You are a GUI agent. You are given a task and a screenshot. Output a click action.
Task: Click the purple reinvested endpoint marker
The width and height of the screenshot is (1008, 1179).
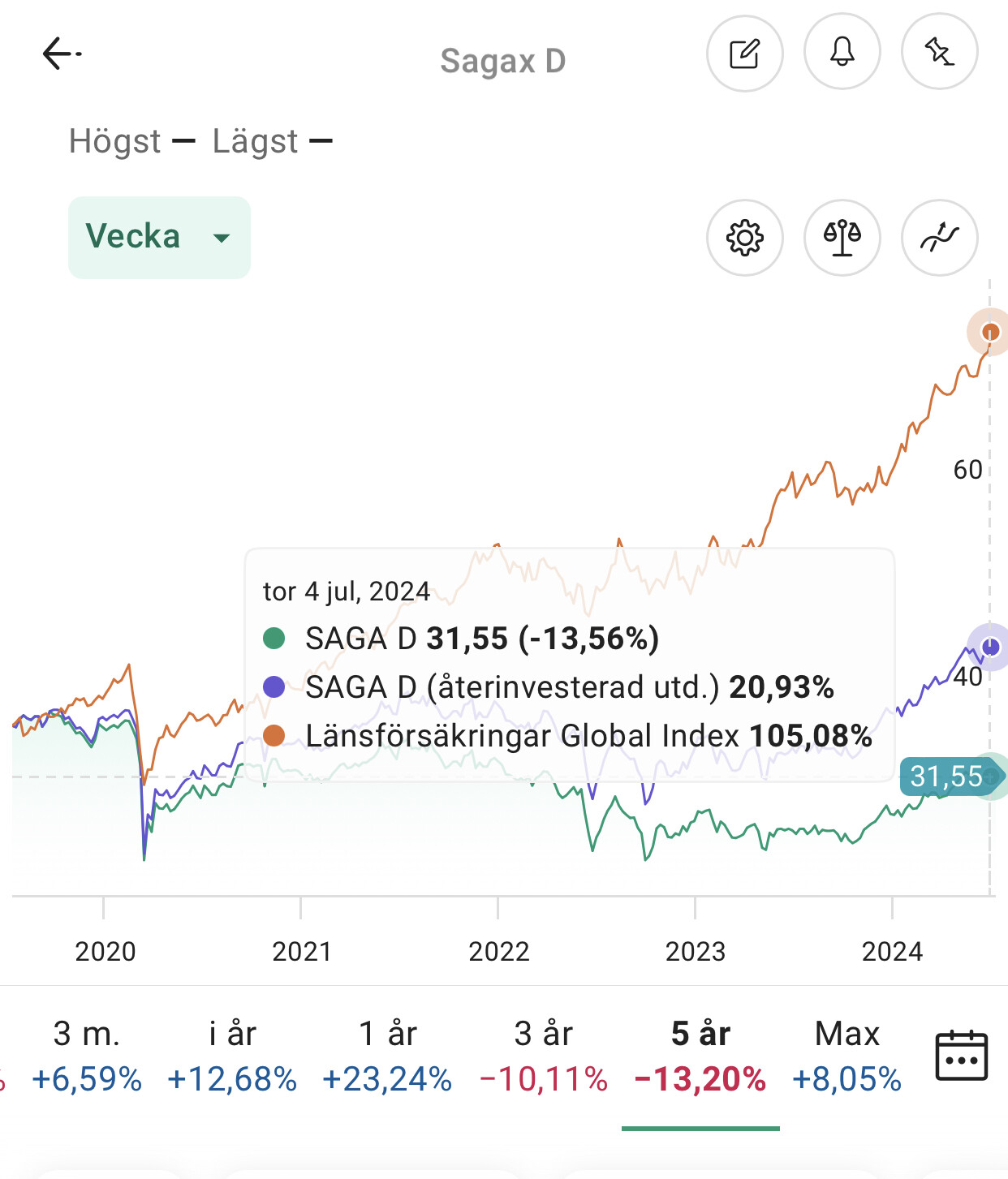(x=990, y=647)
